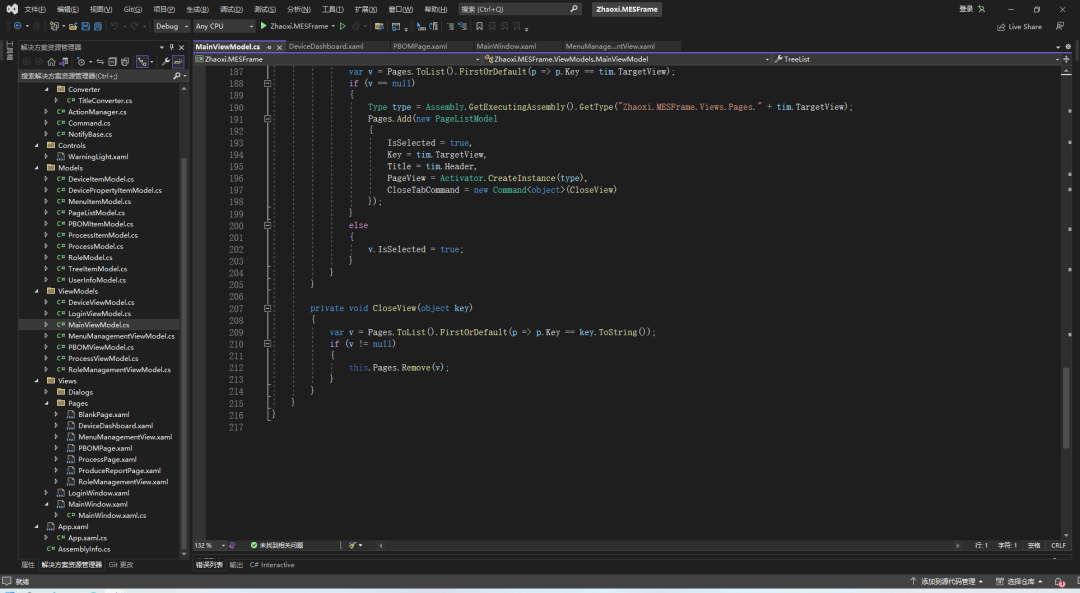Open the Git(G) menu
Viewport: 1080px width, 593px height.
tap(132, 9)
